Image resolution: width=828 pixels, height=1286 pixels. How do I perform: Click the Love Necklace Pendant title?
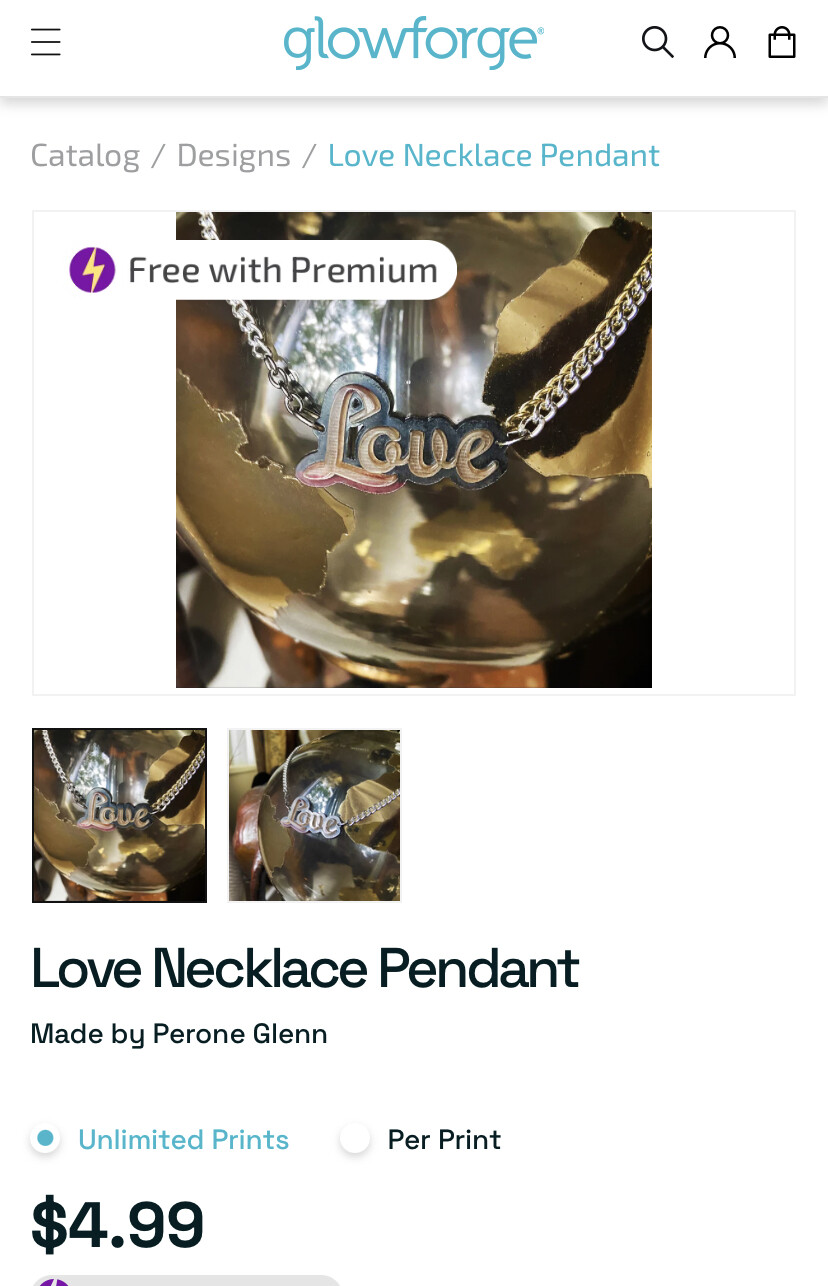(305, 968)
